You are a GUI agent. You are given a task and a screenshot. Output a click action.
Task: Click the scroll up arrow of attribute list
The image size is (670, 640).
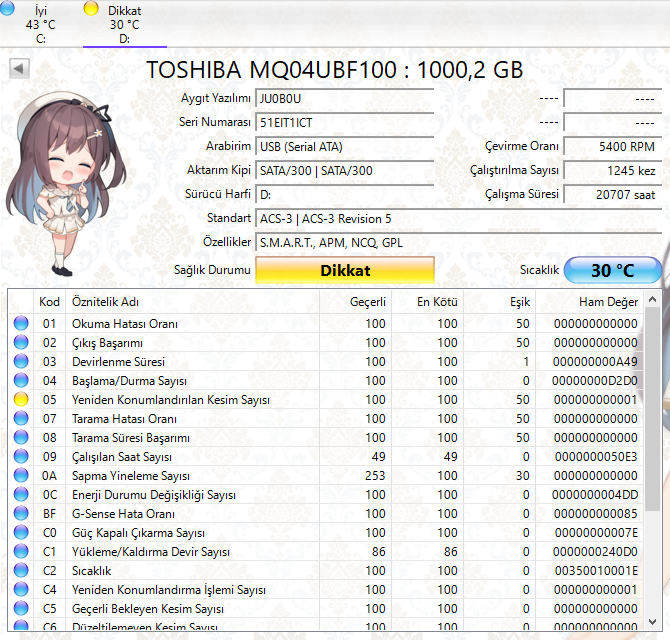pyautogui.click(x=652, y=299)
